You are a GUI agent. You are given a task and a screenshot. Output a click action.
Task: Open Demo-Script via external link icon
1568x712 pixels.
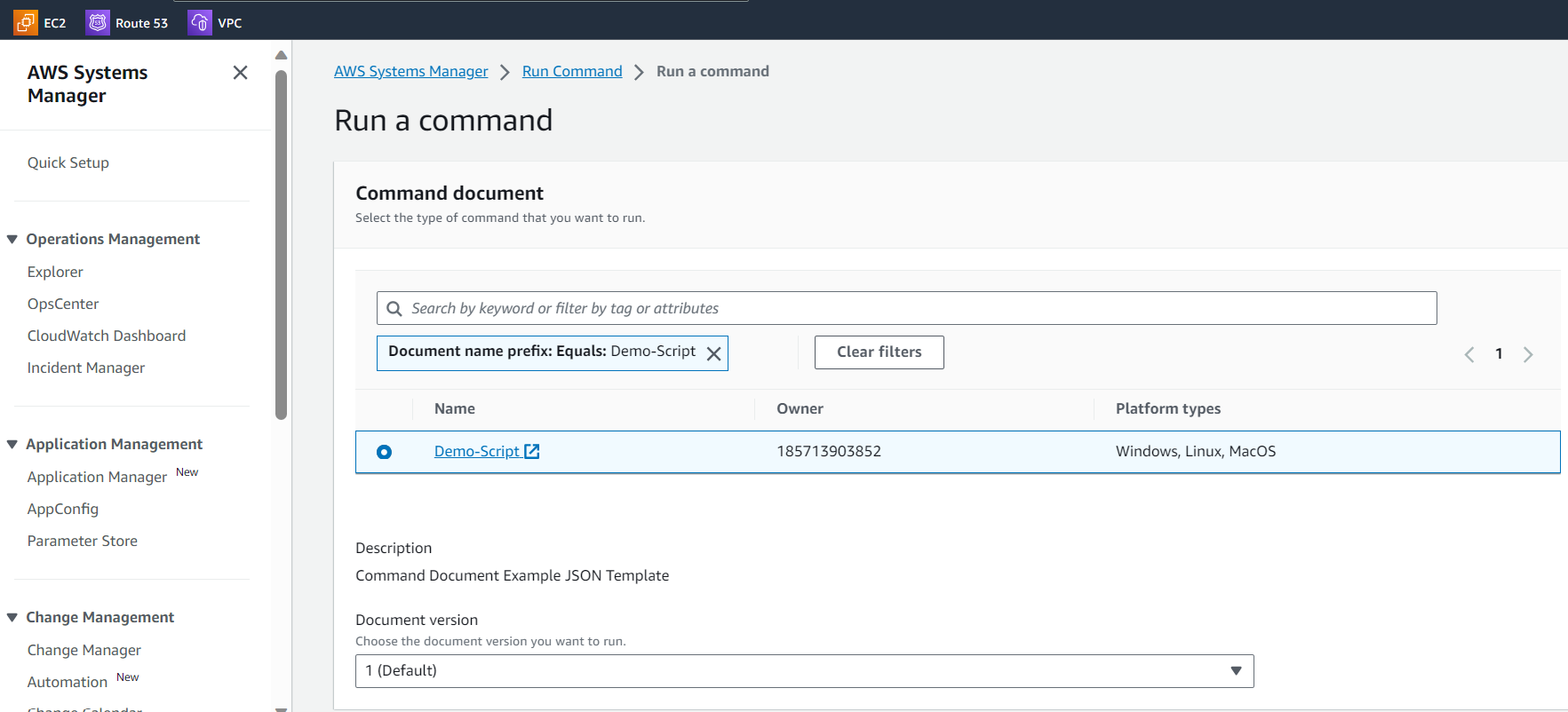point(532,451)
